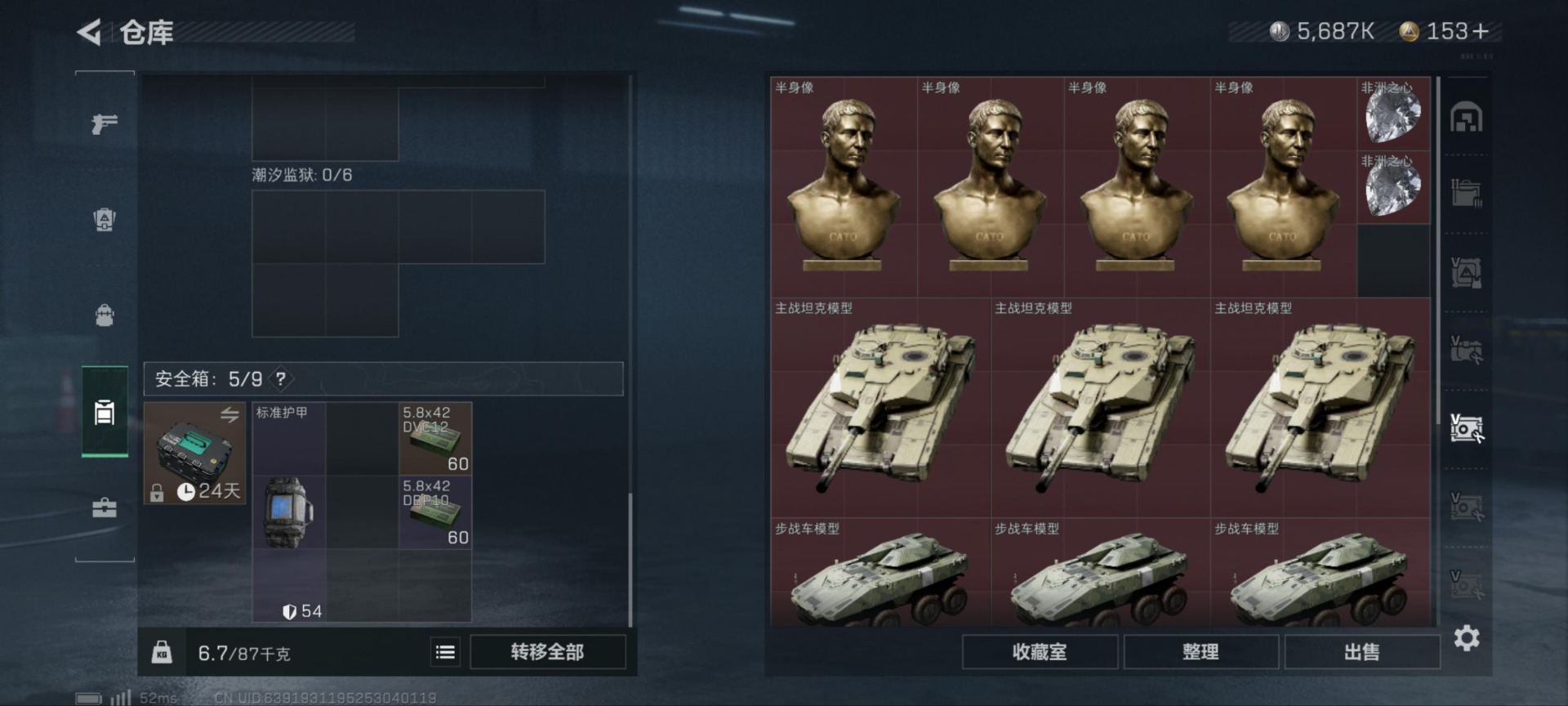Select the 5.8x42 DVC12 ammo stack
The height and width of the screenshot is (706, 1568).
435,439
